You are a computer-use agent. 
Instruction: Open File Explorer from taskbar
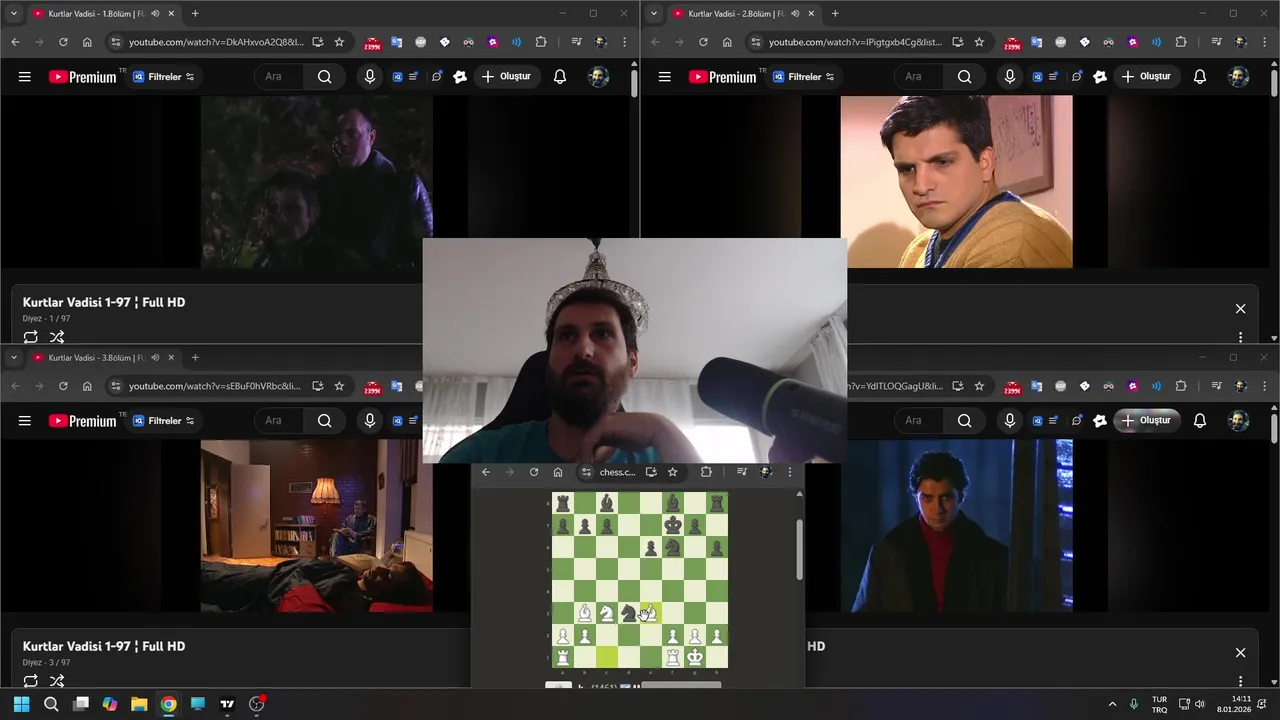139,704
